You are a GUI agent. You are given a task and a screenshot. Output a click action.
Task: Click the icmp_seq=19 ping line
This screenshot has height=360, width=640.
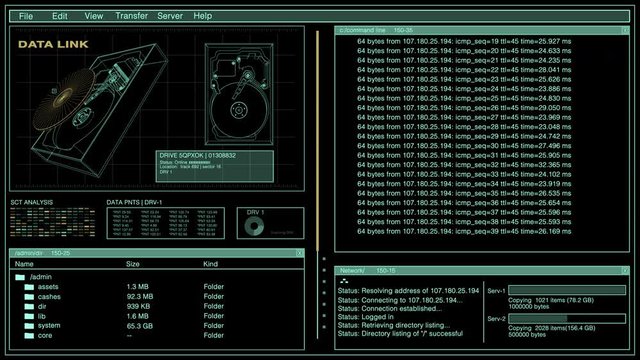coord(464,41)
